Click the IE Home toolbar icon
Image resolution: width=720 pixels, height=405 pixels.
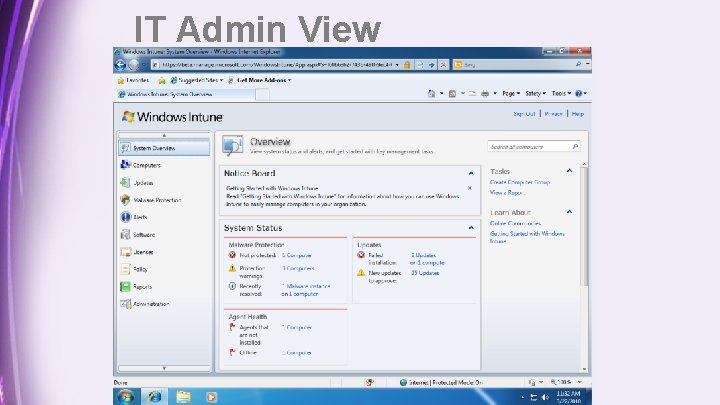point(431,94)
